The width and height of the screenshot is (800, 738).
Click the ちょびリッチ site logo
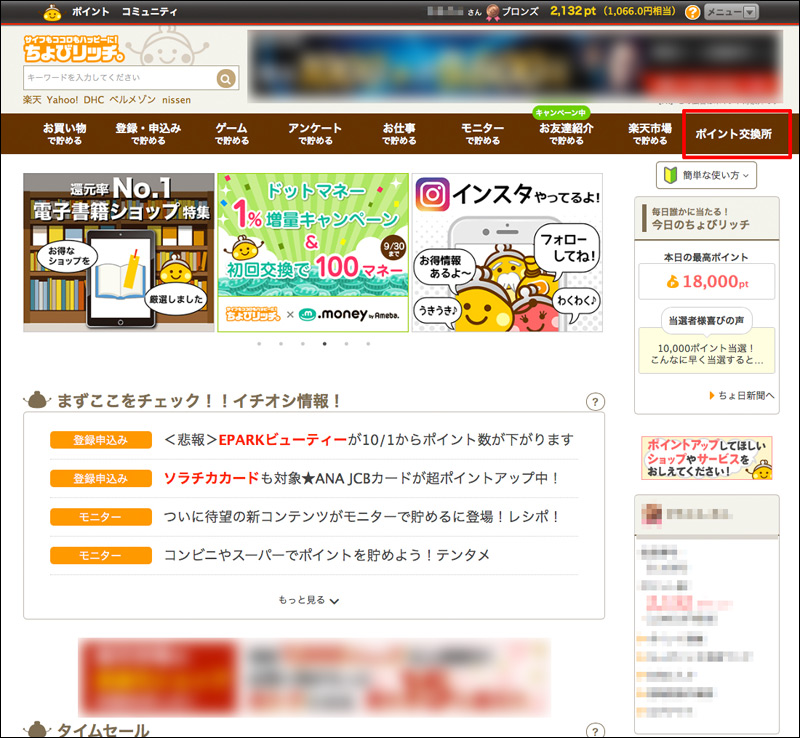pos(74,48)
